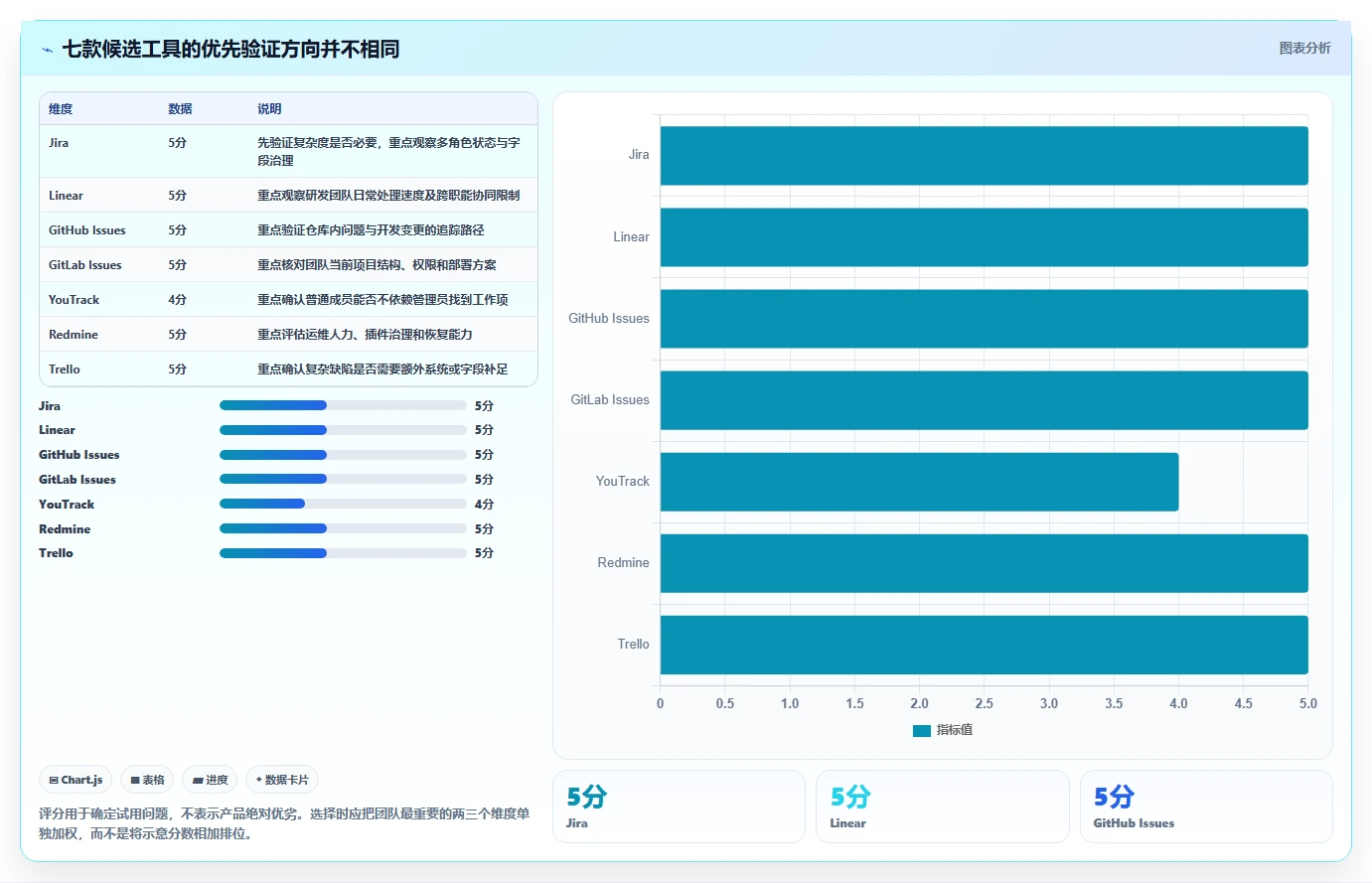Click the 4分 value beside YouTrack progress
This screenshot has width=1372, height=883.
pyautogui.click(x=484, y=505)
